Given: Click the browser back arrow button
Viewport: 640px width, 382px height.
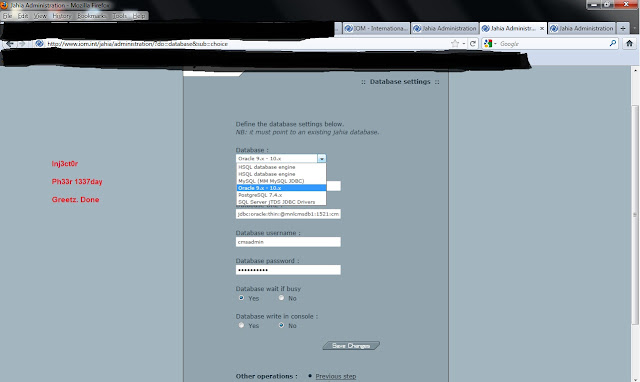Looking at the screenshot, I should point(10,44).
